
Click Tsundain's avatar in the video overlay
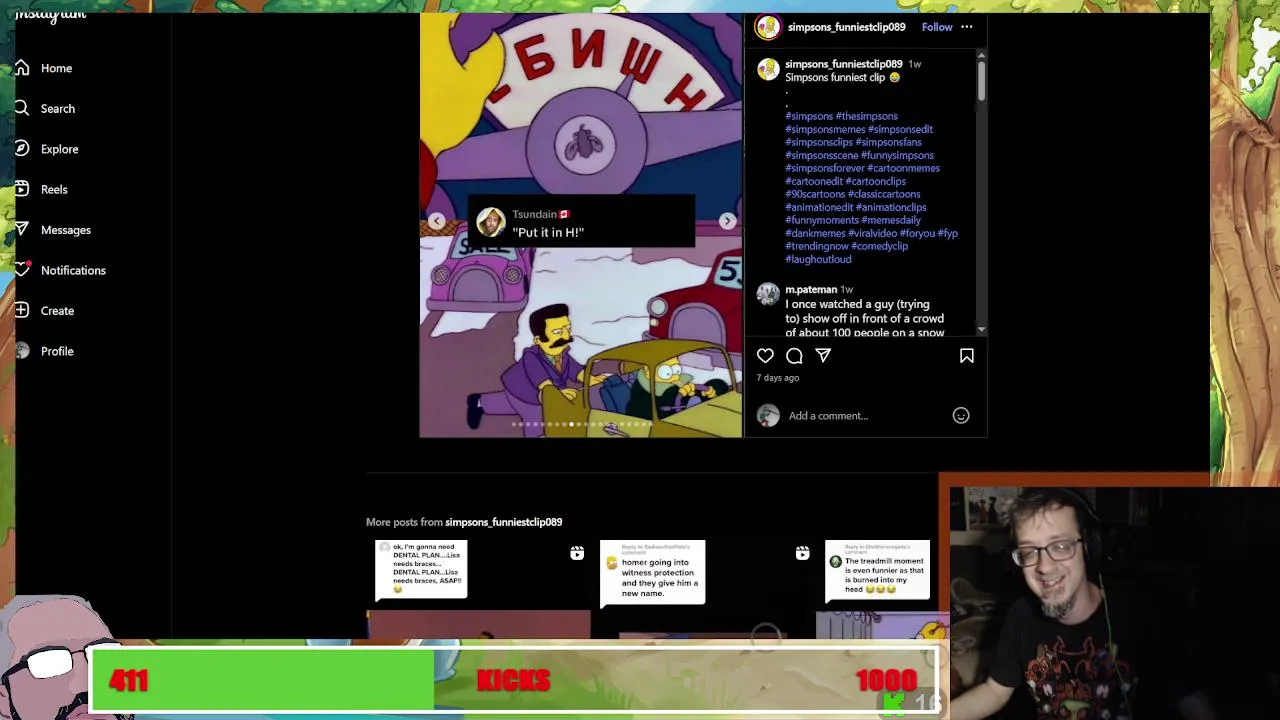point(491,222)
